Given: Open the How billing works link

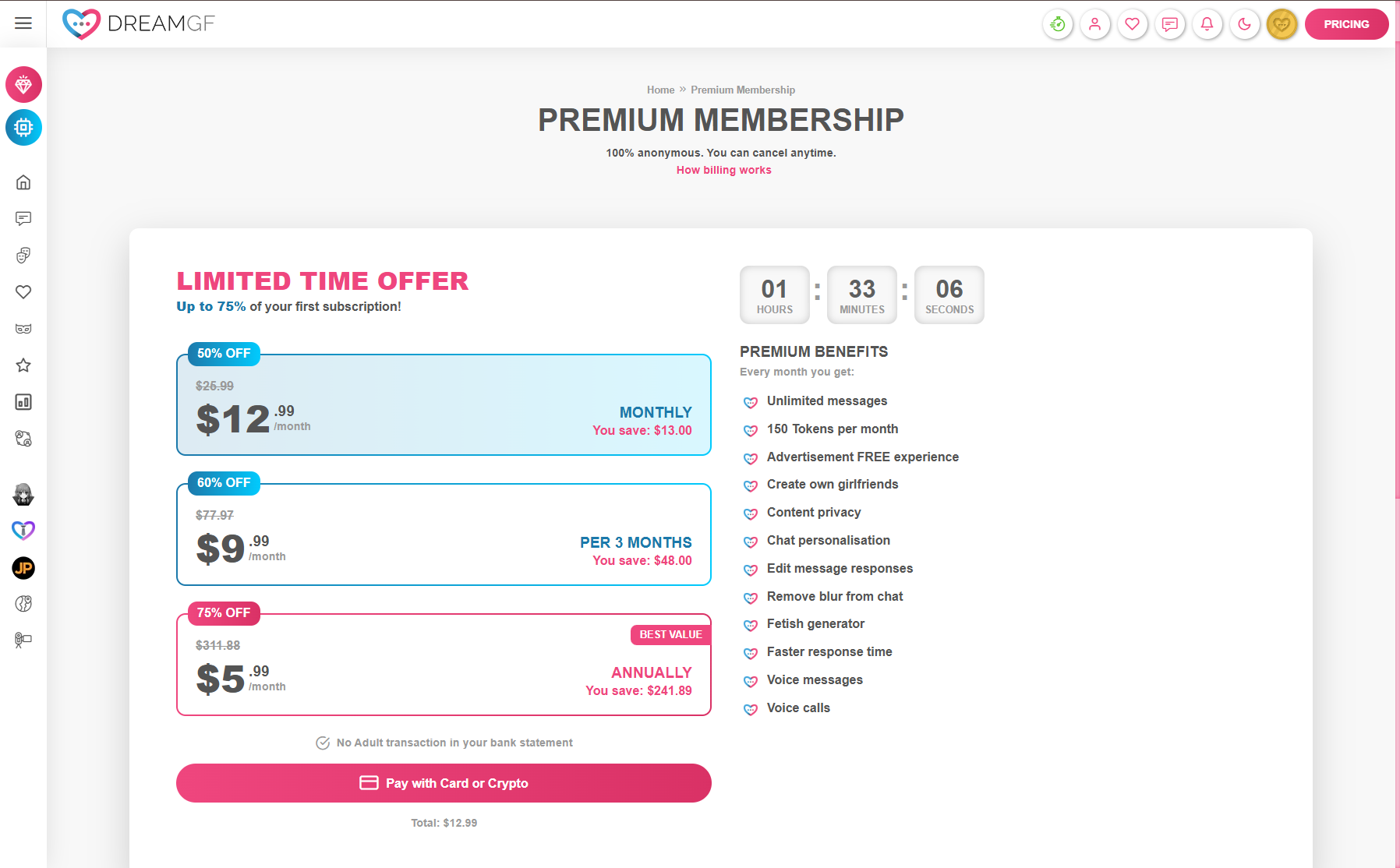Looking at the screenshot, I should 723,170.
